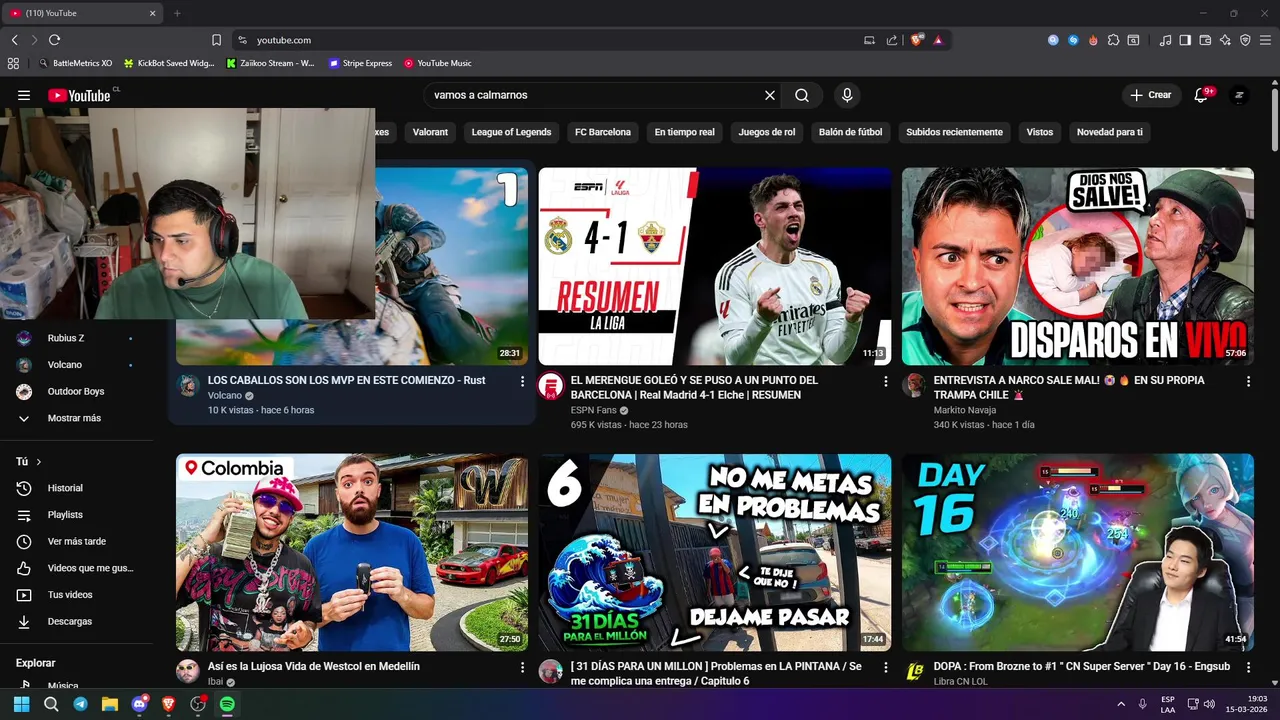Image resolution: width=1280 pixels, height=720 pixels.
Task: Open the account avatar menu
Action: point(1239,95)
